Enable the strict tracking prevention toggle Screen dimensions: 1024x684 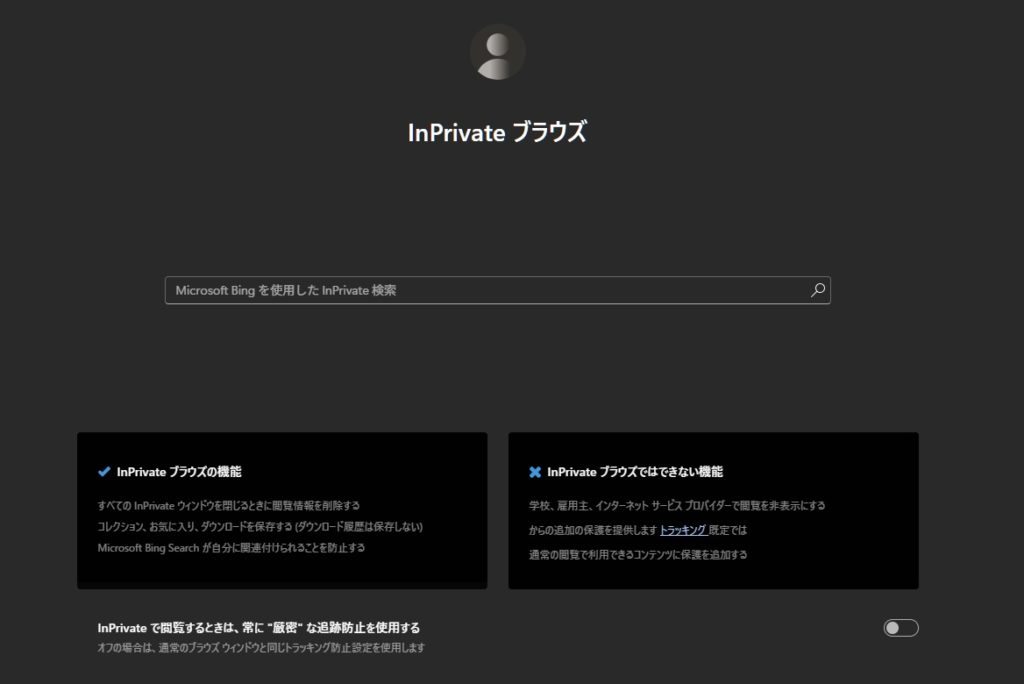(x=900, y=628)
